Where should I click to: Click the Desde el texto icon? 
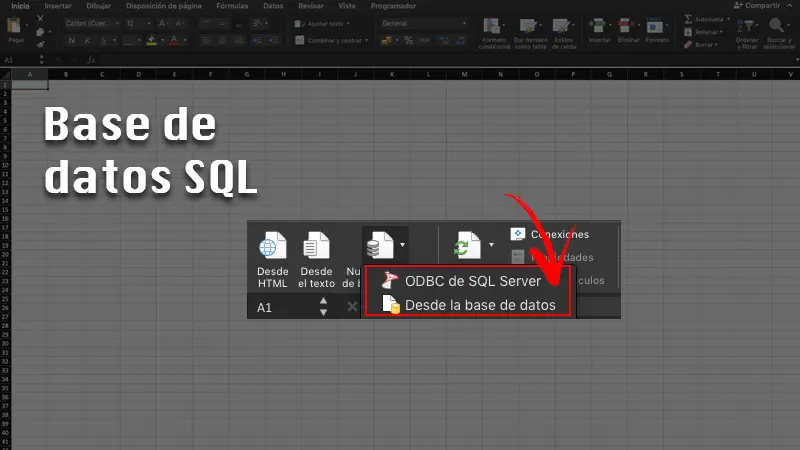coord(316,246)
